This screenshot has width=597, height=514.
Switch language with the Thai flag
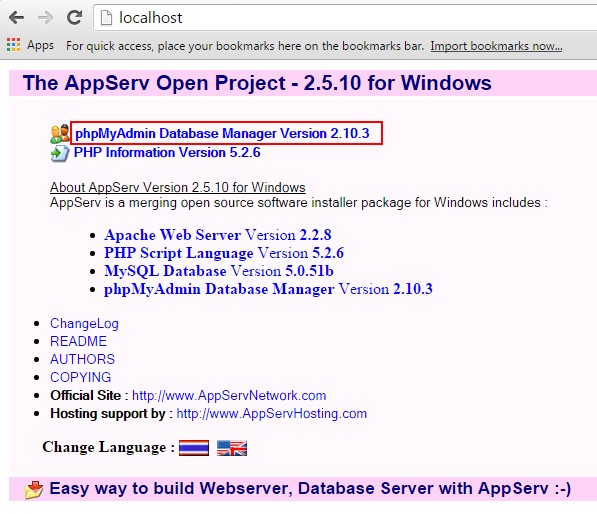(194, 448)
